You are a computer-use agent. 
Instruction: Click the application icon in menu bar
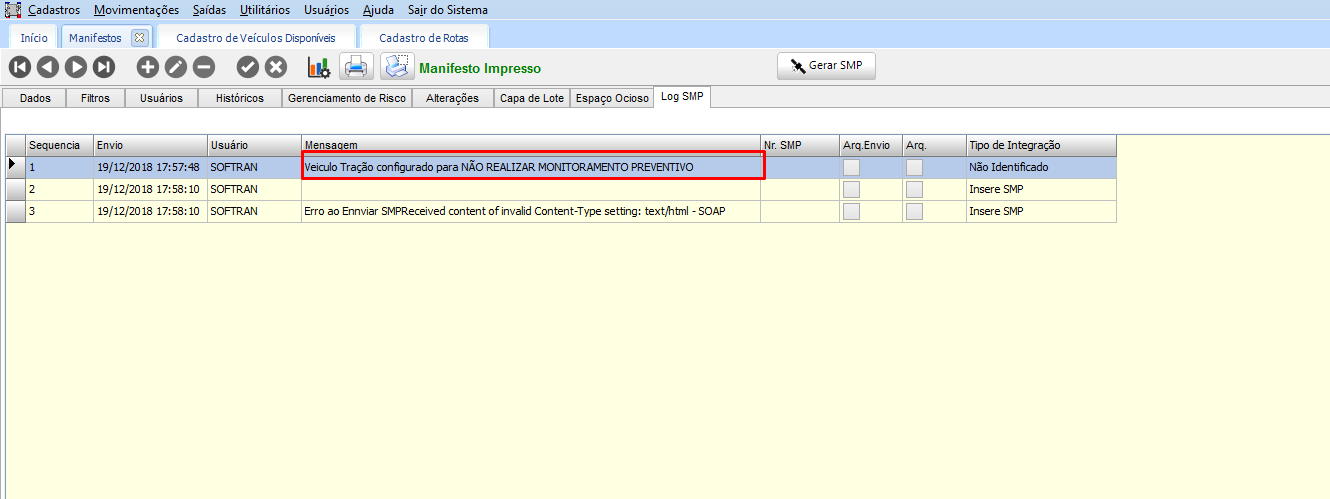13,9
